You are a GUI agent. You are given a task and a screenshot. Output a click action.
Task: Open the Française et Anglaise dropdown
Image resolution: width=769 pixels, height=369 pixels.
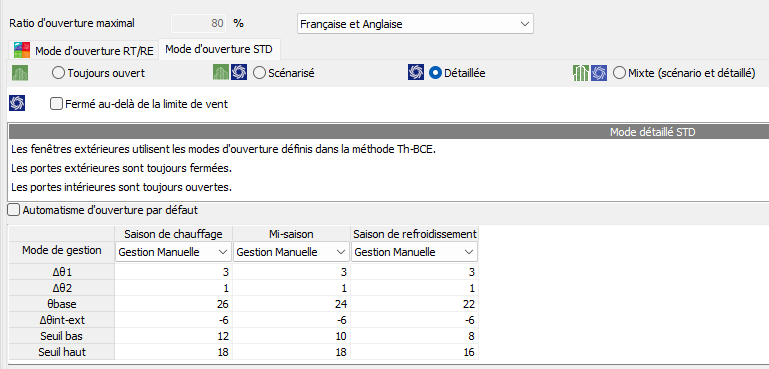click(x=415, y=24)
